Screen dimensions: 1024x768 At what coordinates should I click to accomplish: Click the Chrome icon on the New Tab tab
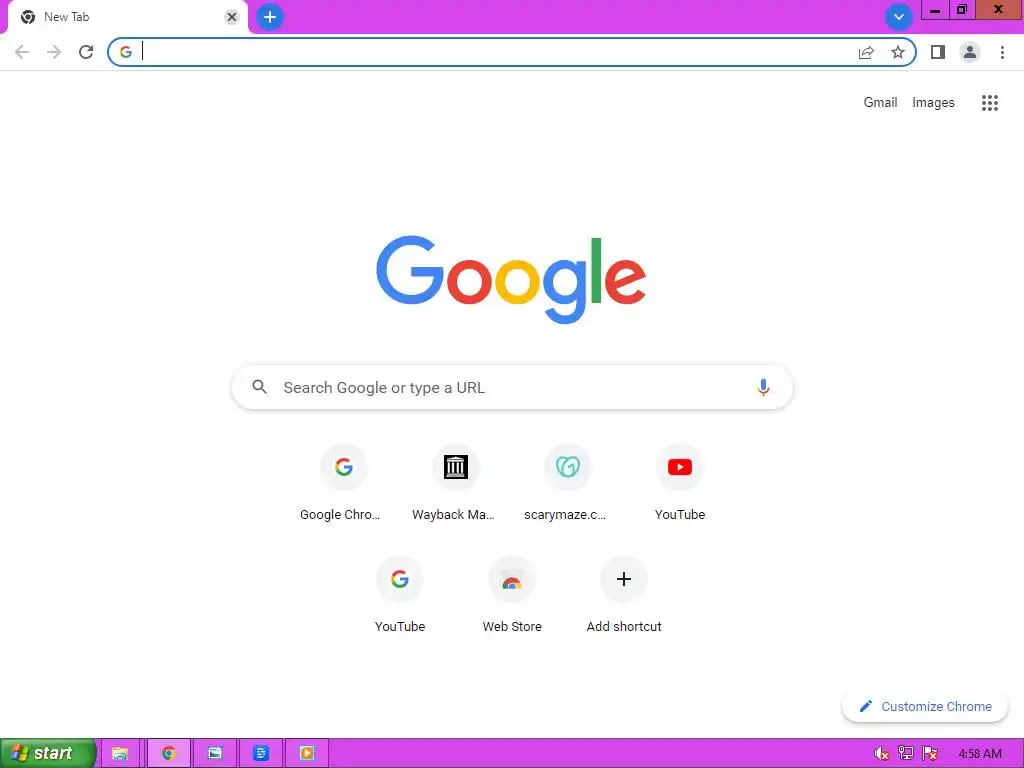[x=28, y=17]
